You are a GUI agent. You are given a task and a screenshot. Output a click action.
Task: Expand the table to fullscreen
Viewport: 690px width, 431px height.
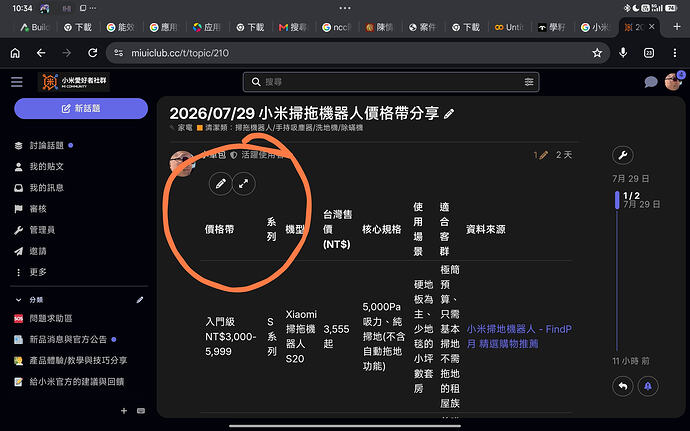[x=243, y=184]
